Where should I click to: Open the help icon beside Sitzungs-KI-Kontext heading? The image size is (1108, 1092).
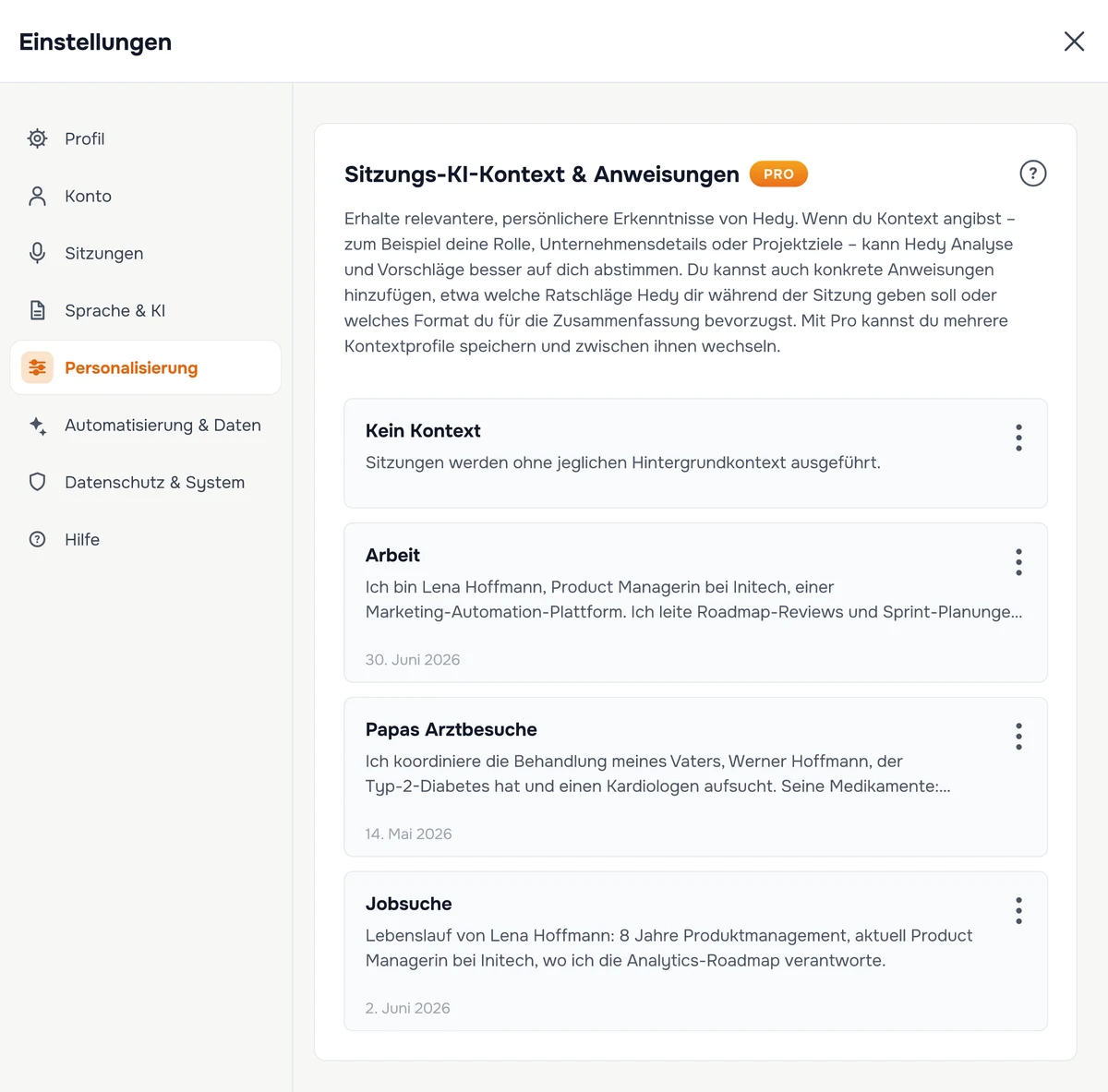1032,174
